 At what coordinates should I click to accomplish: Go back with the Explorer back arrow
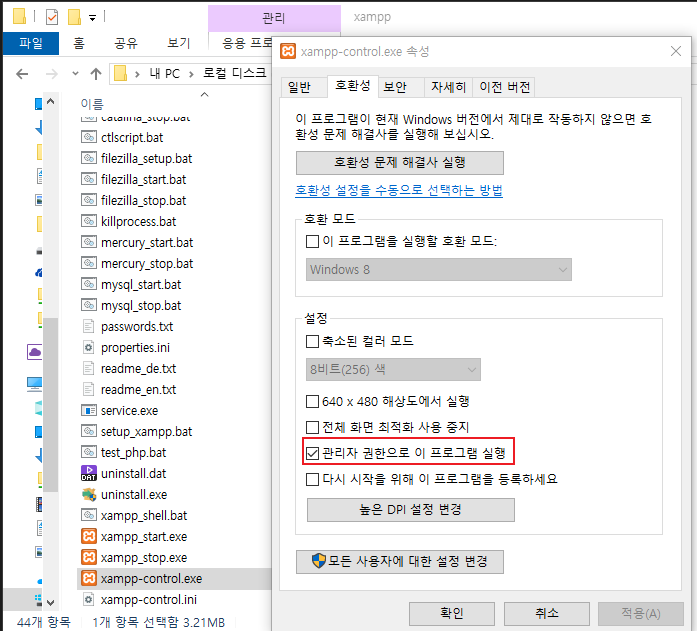[22, 74]
